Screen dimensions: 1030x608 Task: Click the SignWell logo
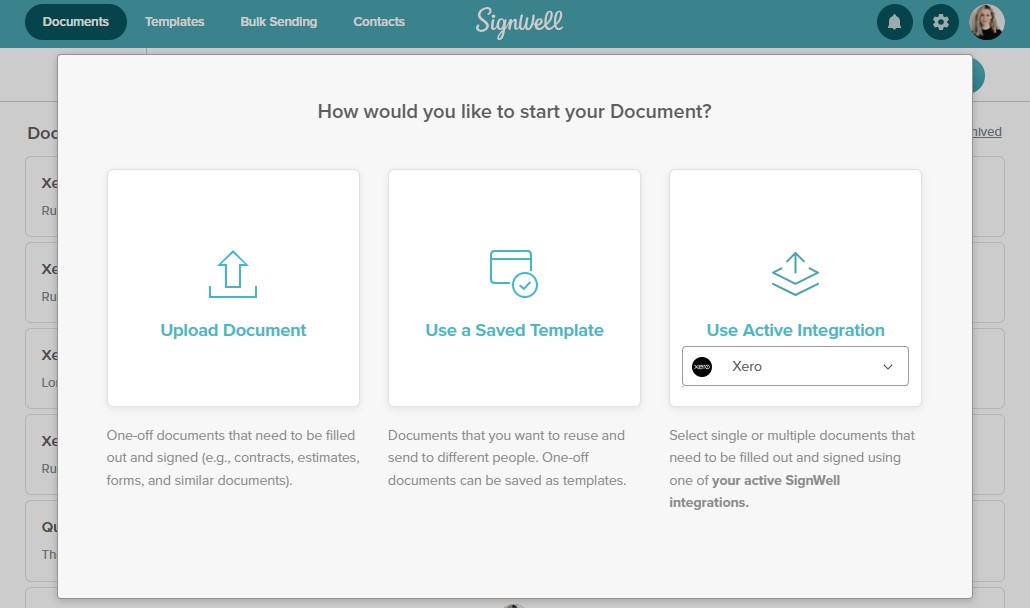point(519,22)
